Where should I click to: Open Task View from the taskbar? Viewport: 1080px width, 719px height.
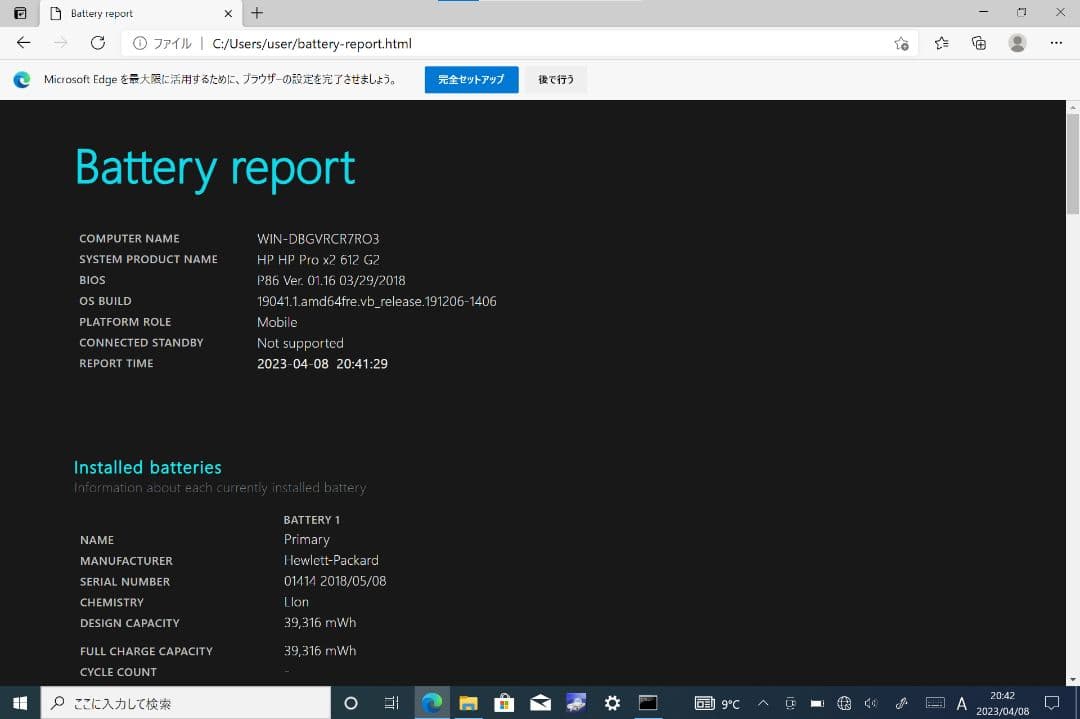pos(391,703)
